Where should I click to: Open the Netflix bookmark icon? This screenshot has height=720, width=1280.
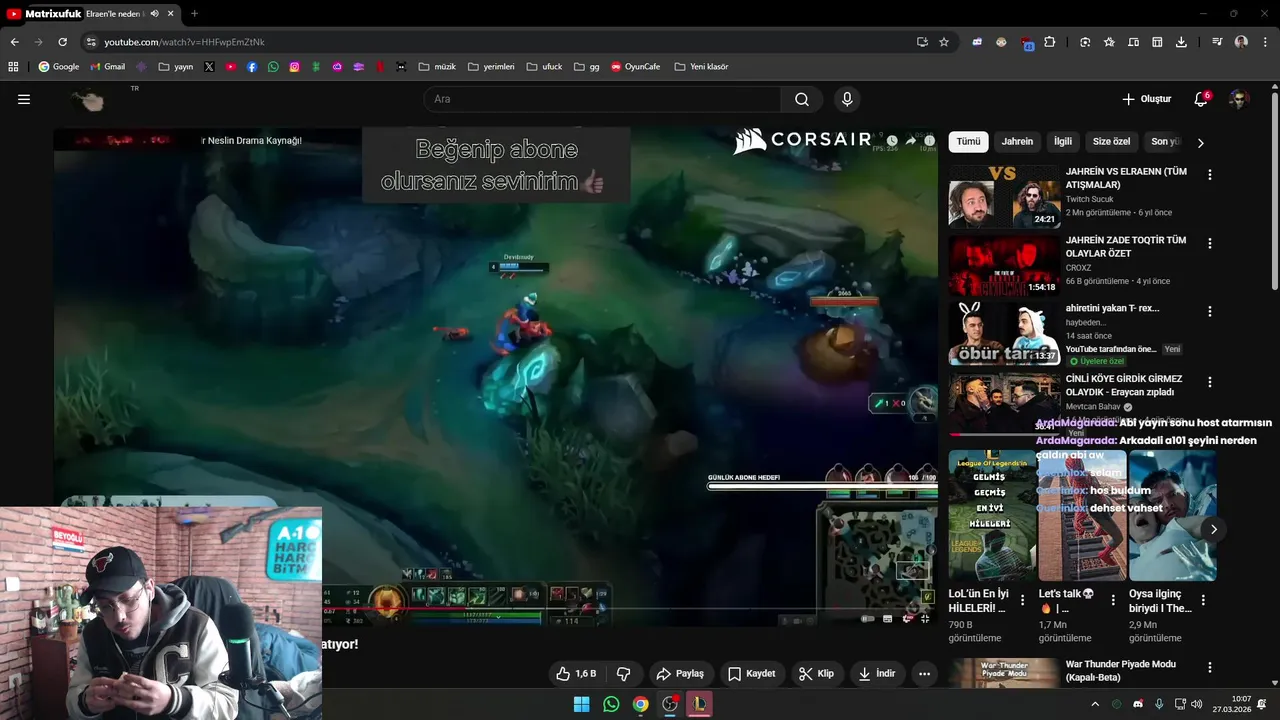coord(380,67)
